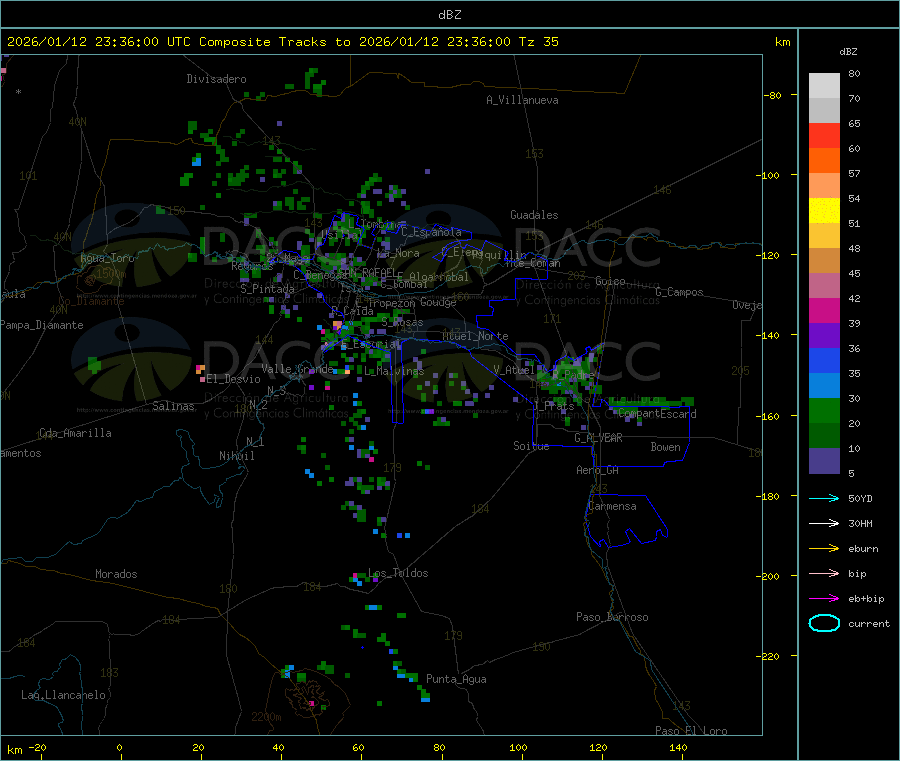
Task: Select the yellow 51-54 dBZ color swatch
Action: [x=824, y=211]
